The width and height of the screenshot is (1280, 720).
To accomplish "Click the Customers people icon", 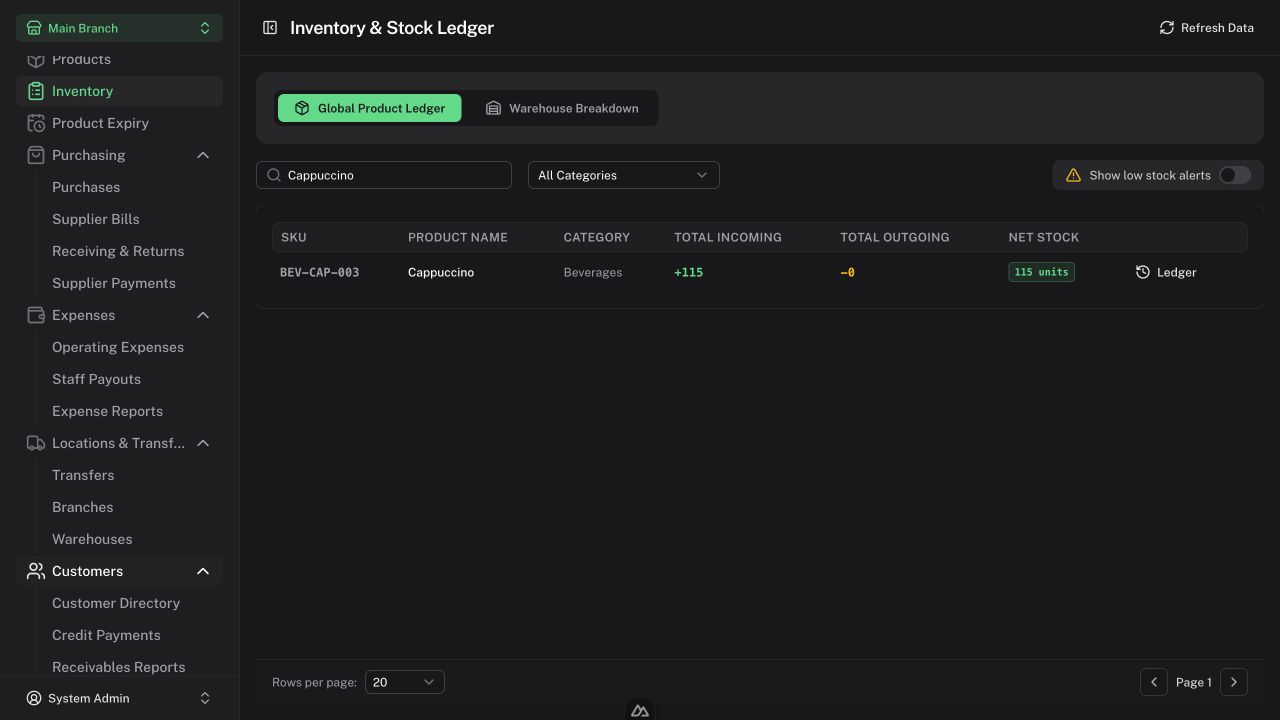I will tap(36, 571).
